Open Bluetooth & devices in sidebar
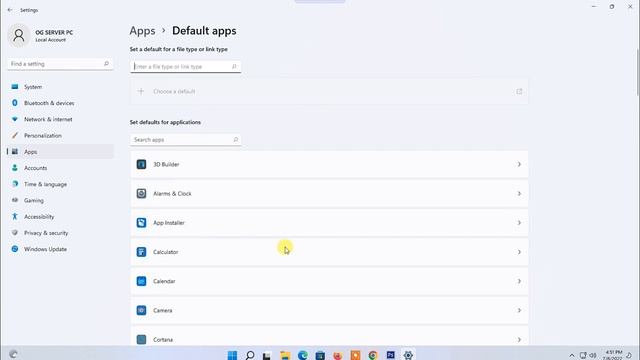This screenshot has height=360, width=640. click(x=60, y=103)
